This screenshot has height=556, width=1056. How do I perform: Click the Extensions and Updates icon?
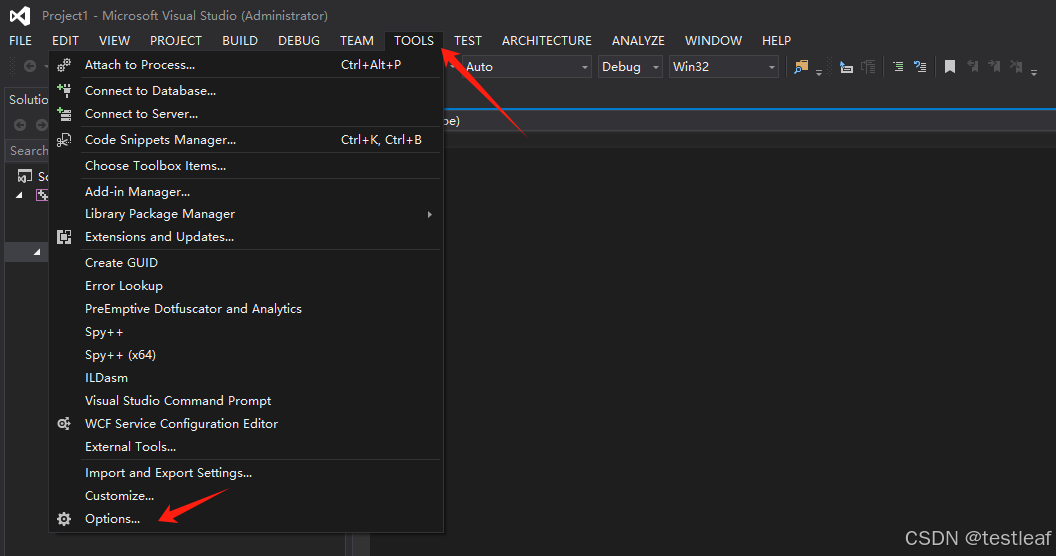point(64,237)
